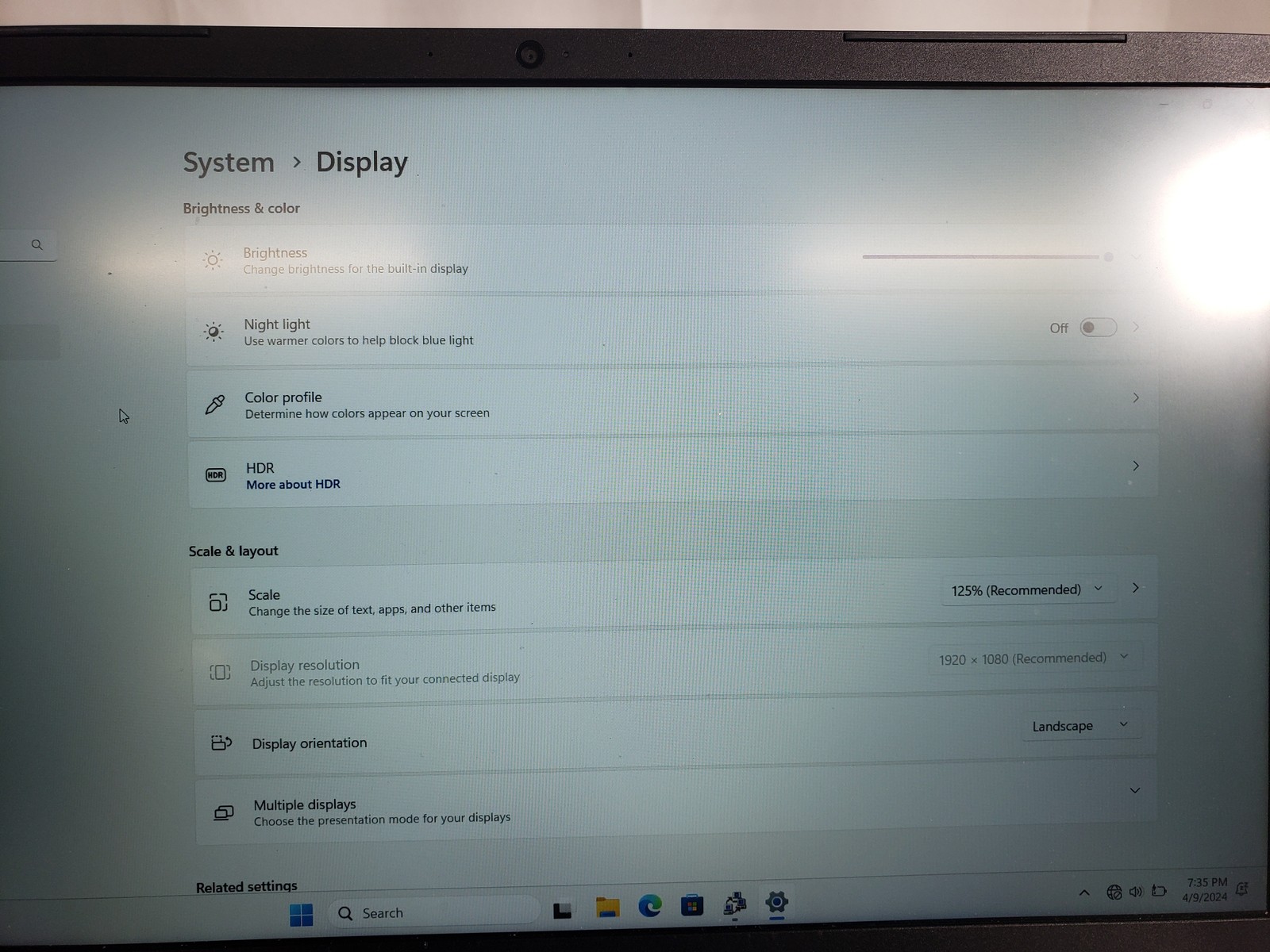Toggle the Night light switch
Viewport: 1270px width, 952px height.
(1099, 328)
